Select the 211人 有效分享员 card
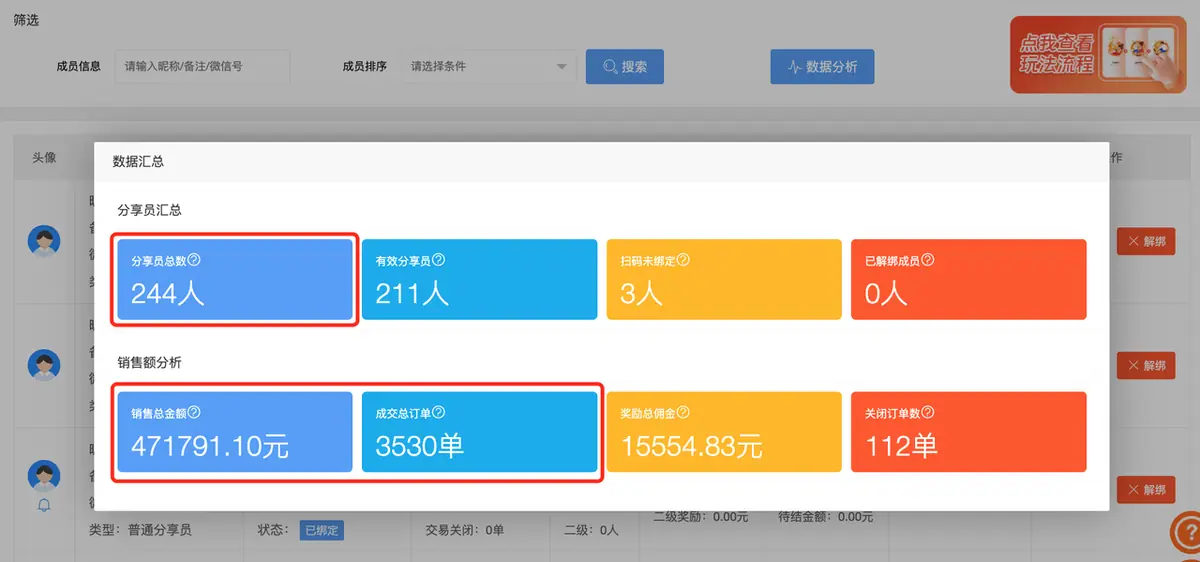This screenshot has height=562, width=1200. pos(479,279)
